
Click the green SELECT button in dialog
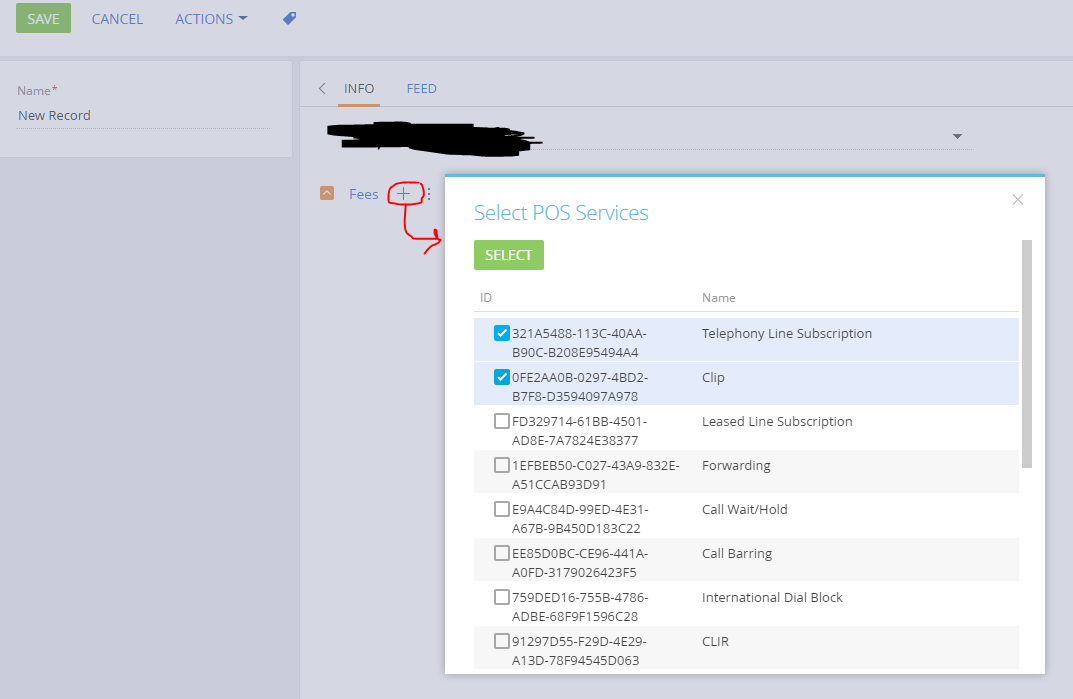pyautogui.click(x=509, y=255)
